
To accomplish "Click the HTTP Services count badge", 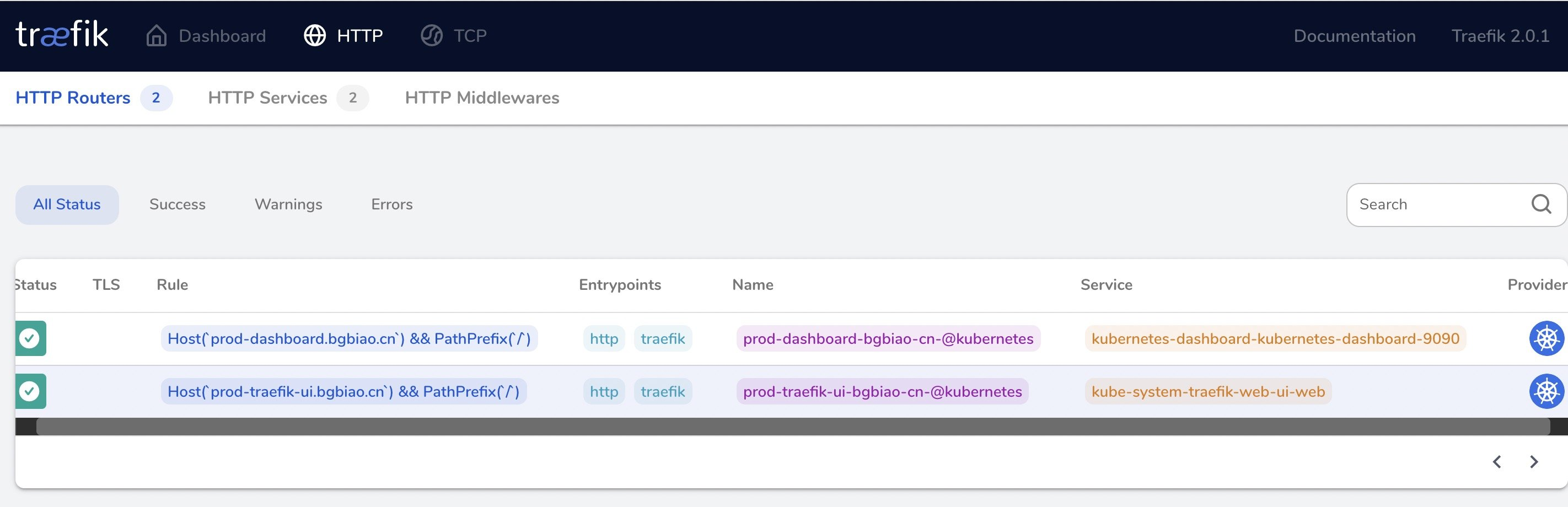I will pyautogui.click(x=353, y=98).
